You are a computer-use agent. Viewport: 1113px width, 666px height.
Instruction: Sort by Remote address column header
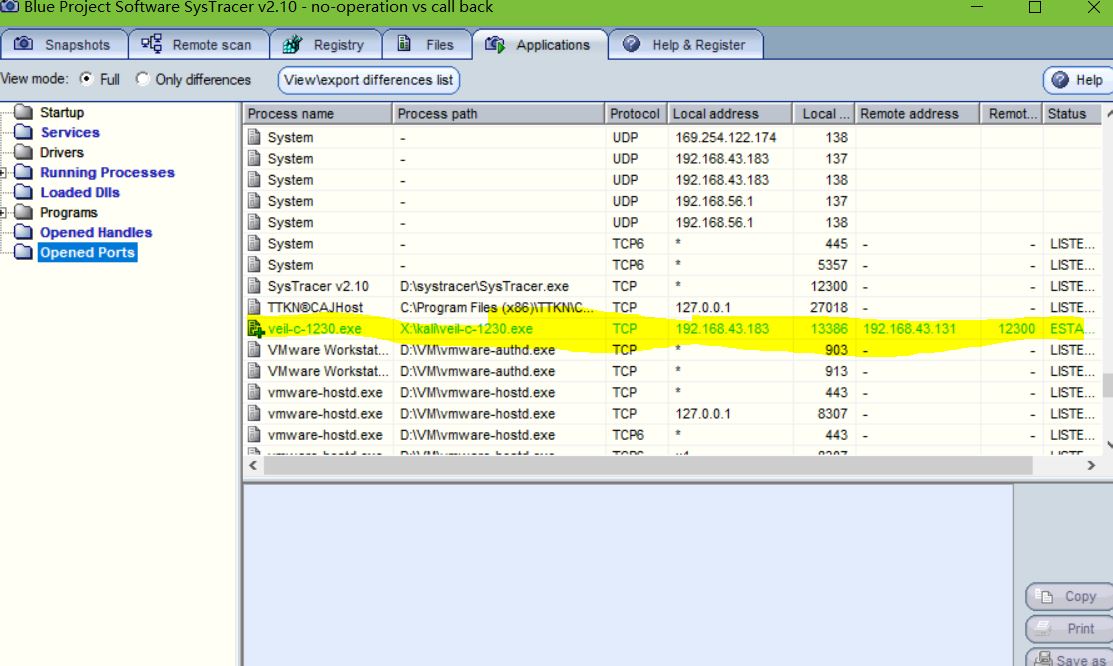(917, 114)
